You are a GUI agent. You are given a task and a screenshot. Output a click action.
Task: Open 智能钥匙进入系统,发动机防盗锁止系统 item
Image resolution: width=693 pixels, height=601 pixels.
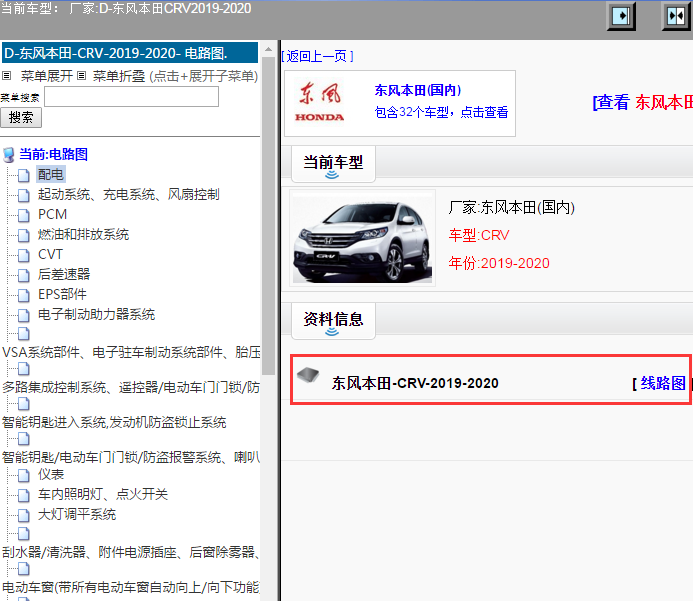point(114,422)
